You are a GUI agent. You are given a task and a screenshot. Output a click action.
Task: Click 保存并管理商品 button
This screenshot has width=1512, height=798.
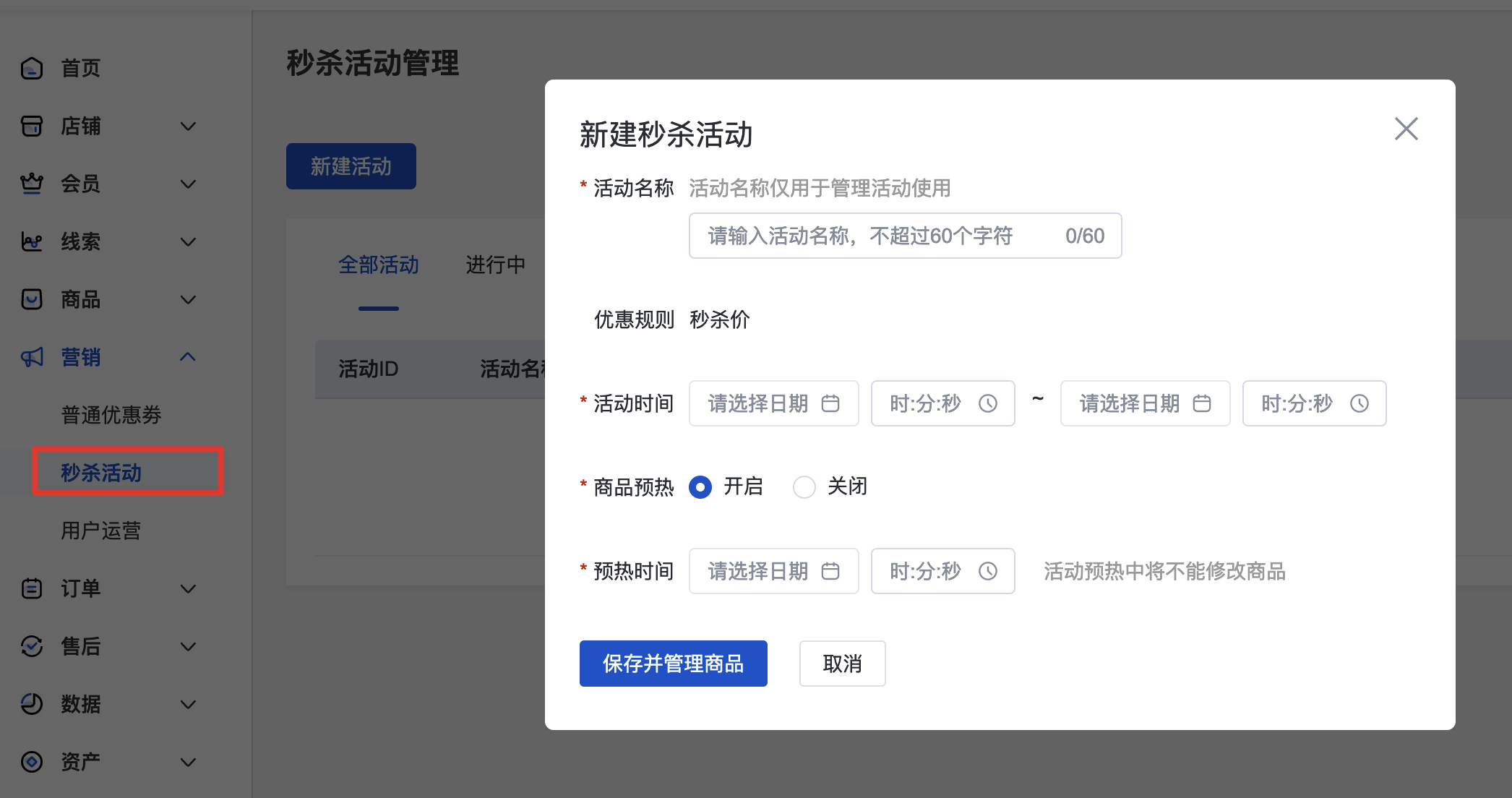click(674, 664)
